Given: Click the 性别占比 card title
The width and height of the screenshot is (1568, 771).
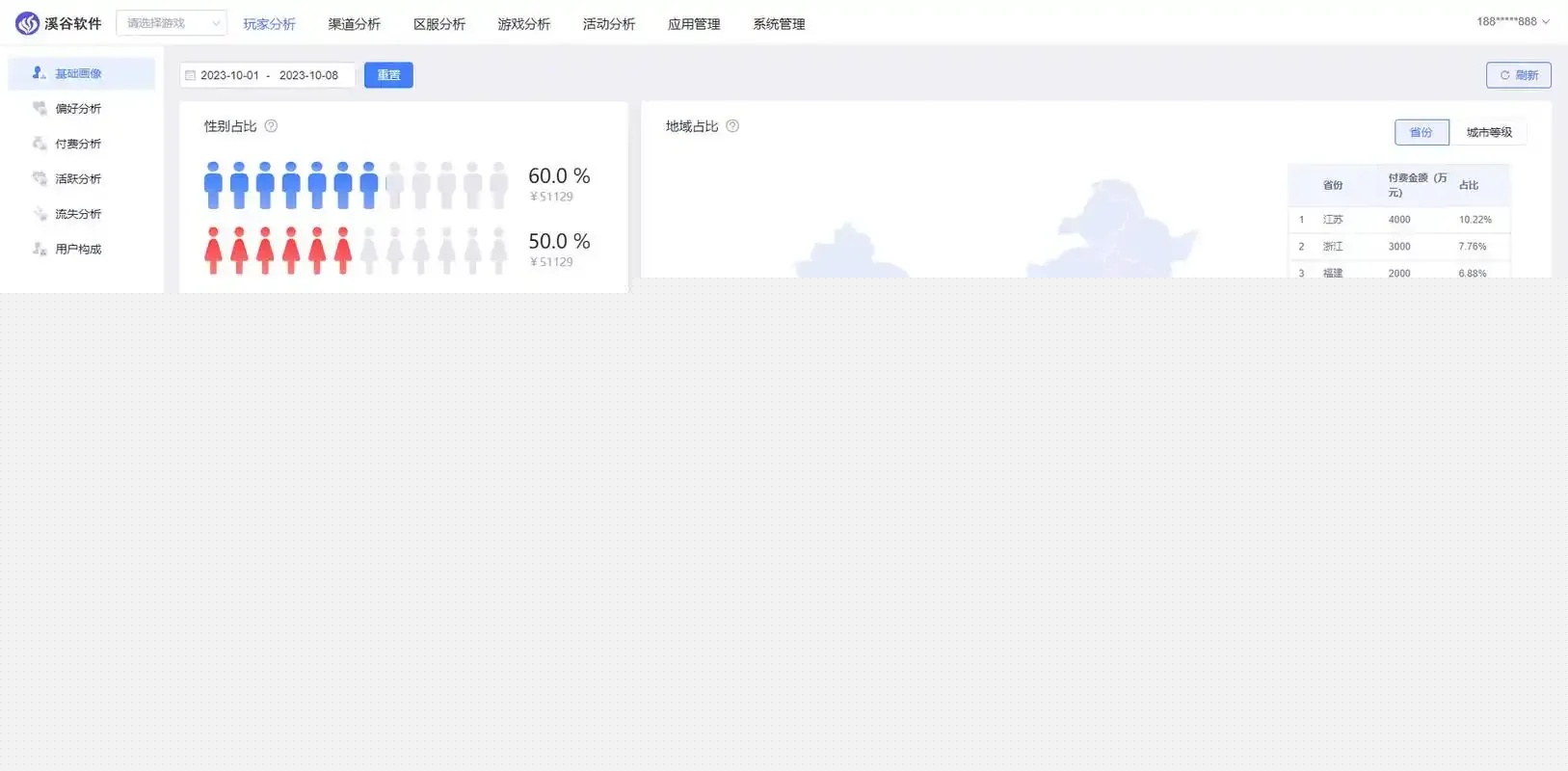Looking at the screenshot, I should coord(230,126).
